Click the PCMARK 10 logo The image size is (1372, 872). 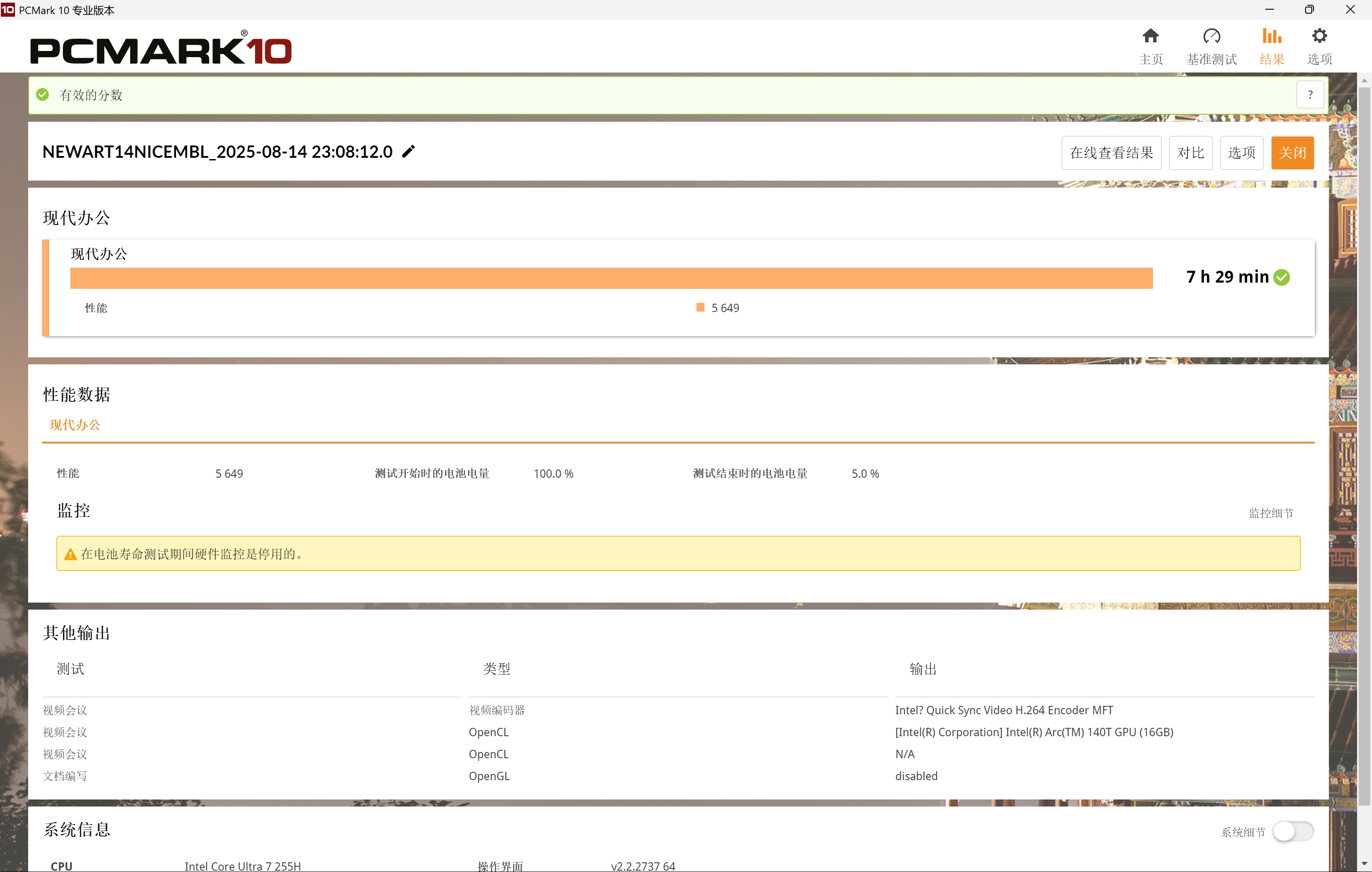(x=161, y=47)
